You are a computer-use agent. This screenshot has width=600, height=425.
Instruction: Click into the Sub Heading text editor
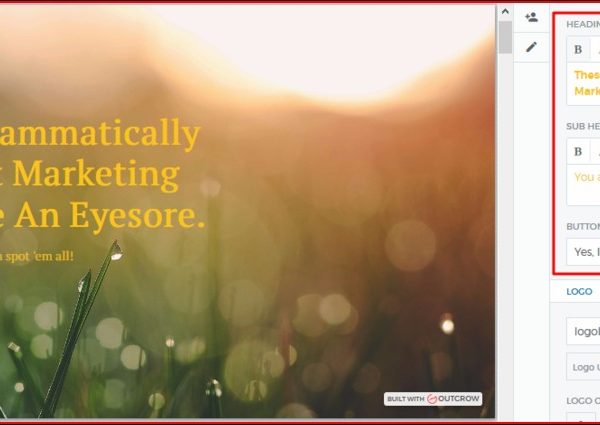pos(584,187)
